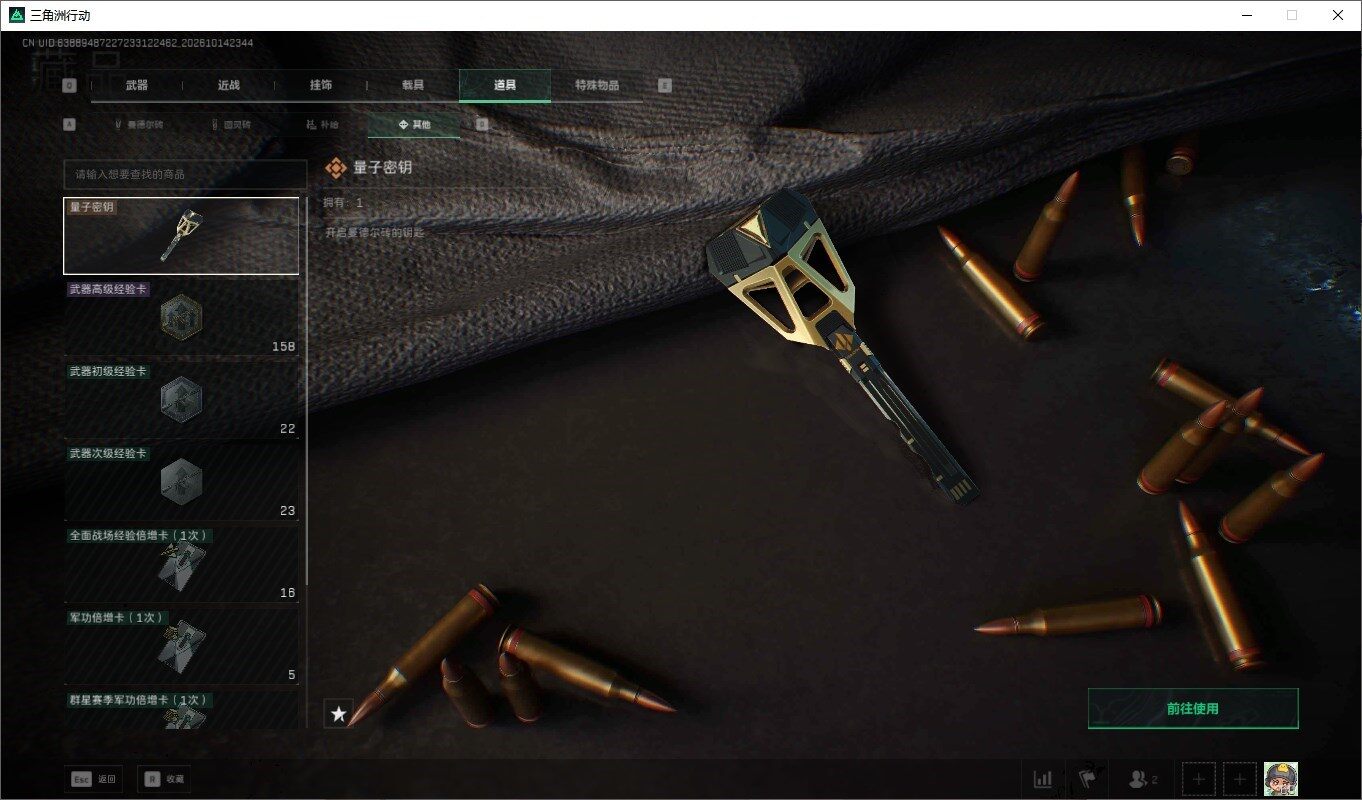Minimize the 三角洲行动 window
The height and width of the screenshot is (800, 1362).
pos(1247,15)
